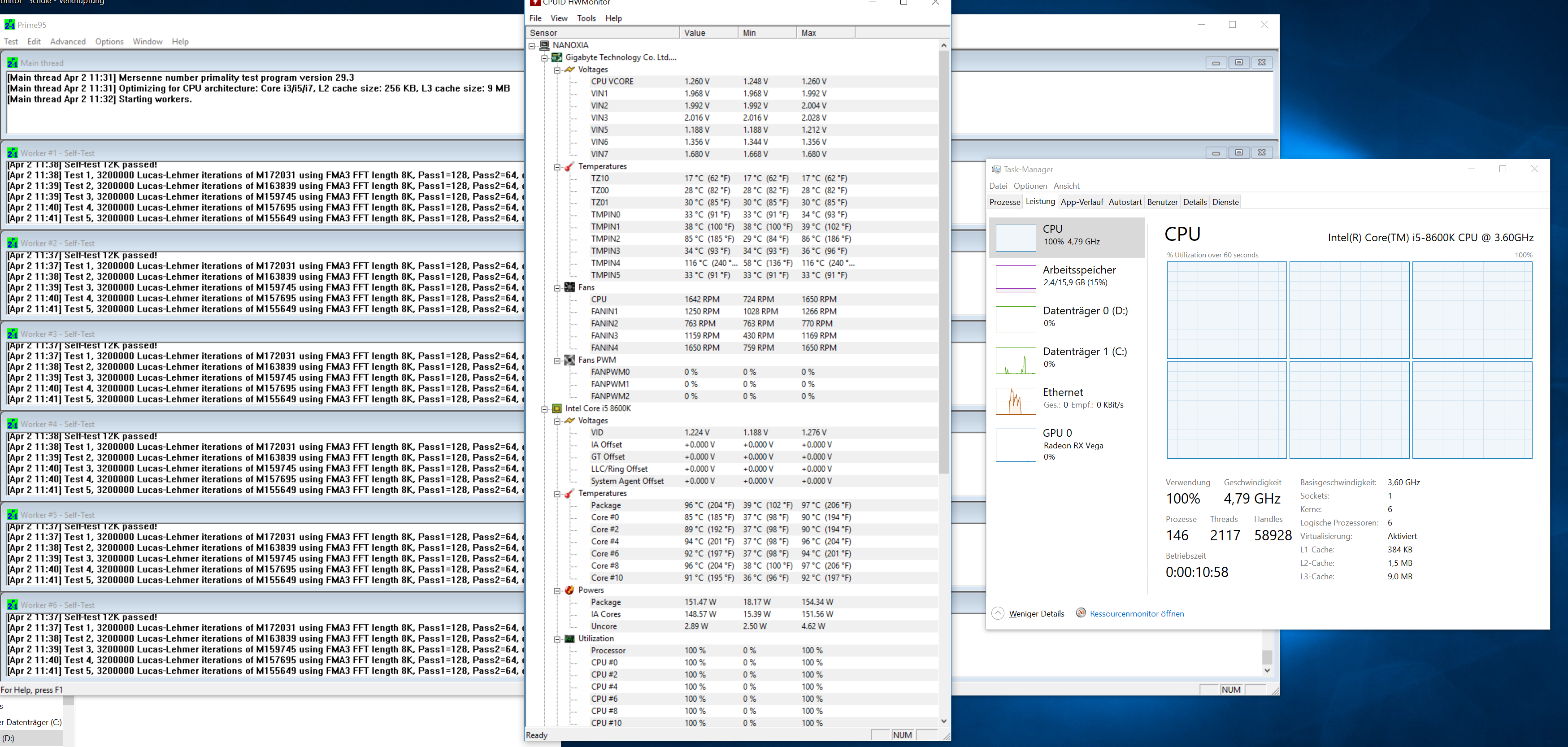Collapse motherboard Temperatures tree node
Image resolution: width=1568 pixels, height=747 pixels.
click(x=557, y=167)
